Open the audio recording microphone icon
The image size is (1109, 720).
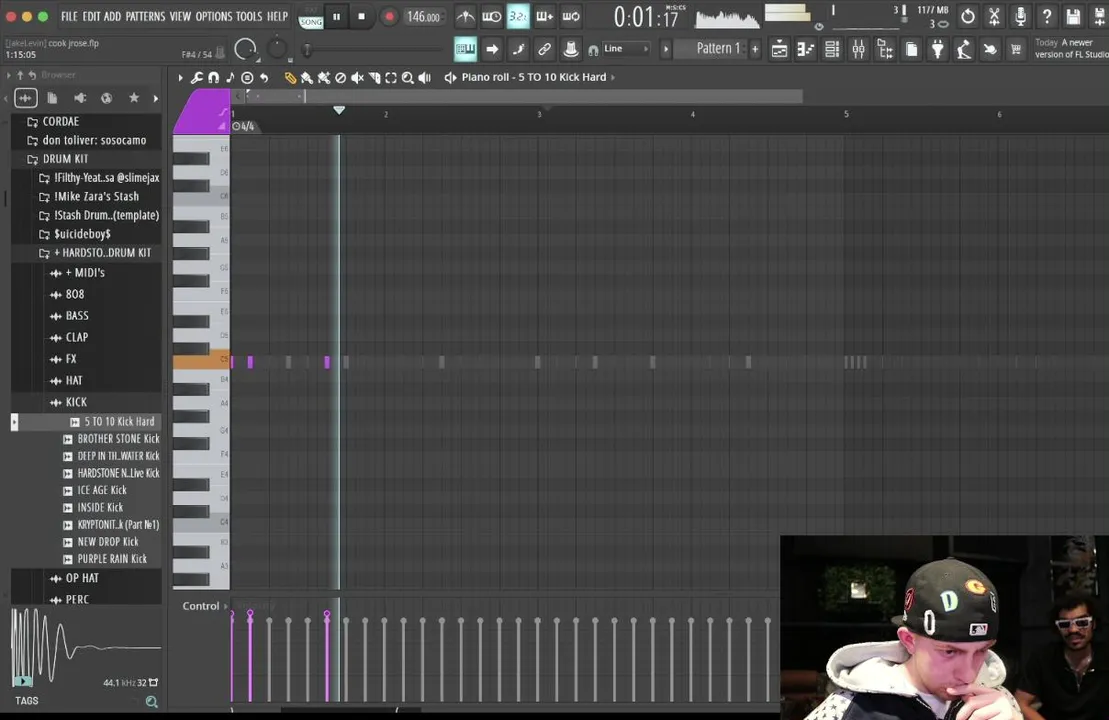tap(1020, 16)
